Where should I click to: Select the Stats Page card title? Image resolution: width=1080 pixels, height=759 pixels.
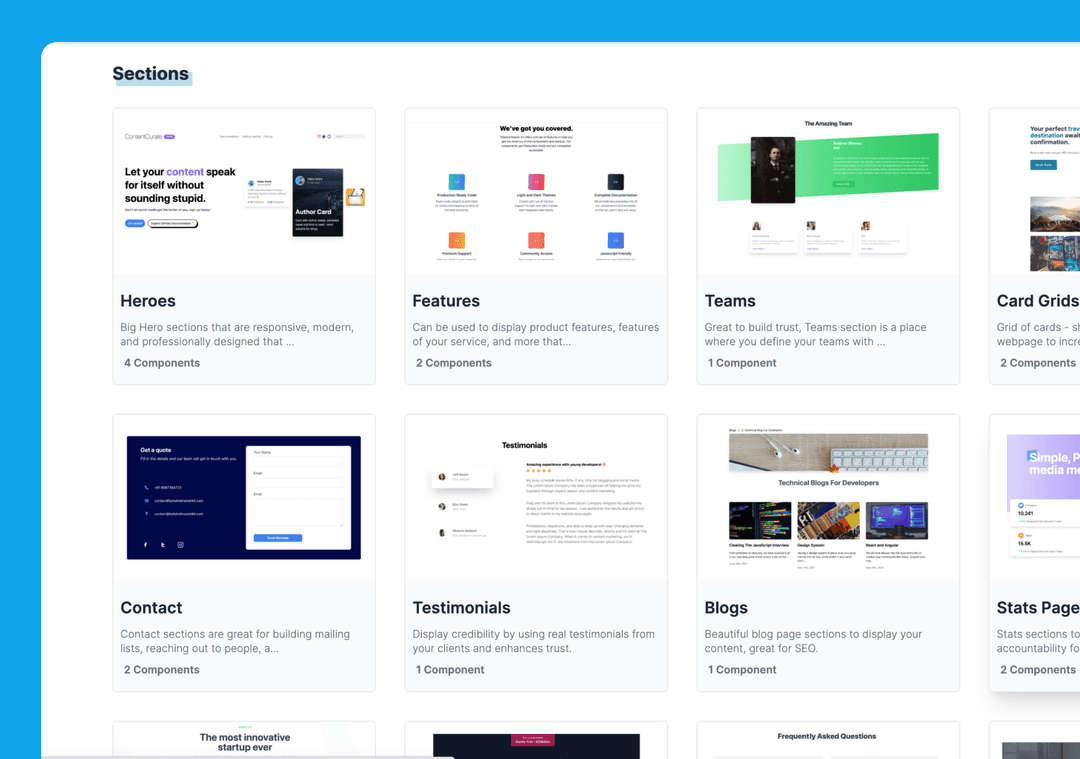tap(1037, 608)
